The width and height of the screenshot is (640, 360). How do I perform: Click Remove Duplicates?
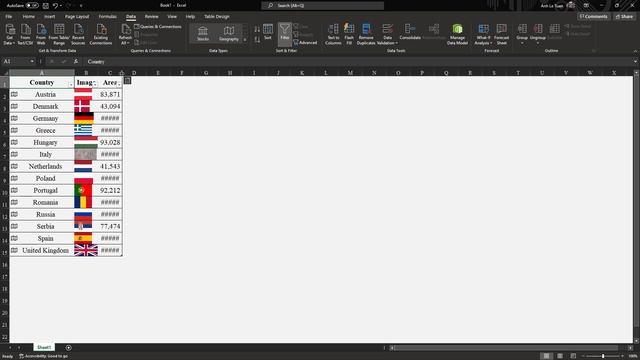(x=366, y=34)
